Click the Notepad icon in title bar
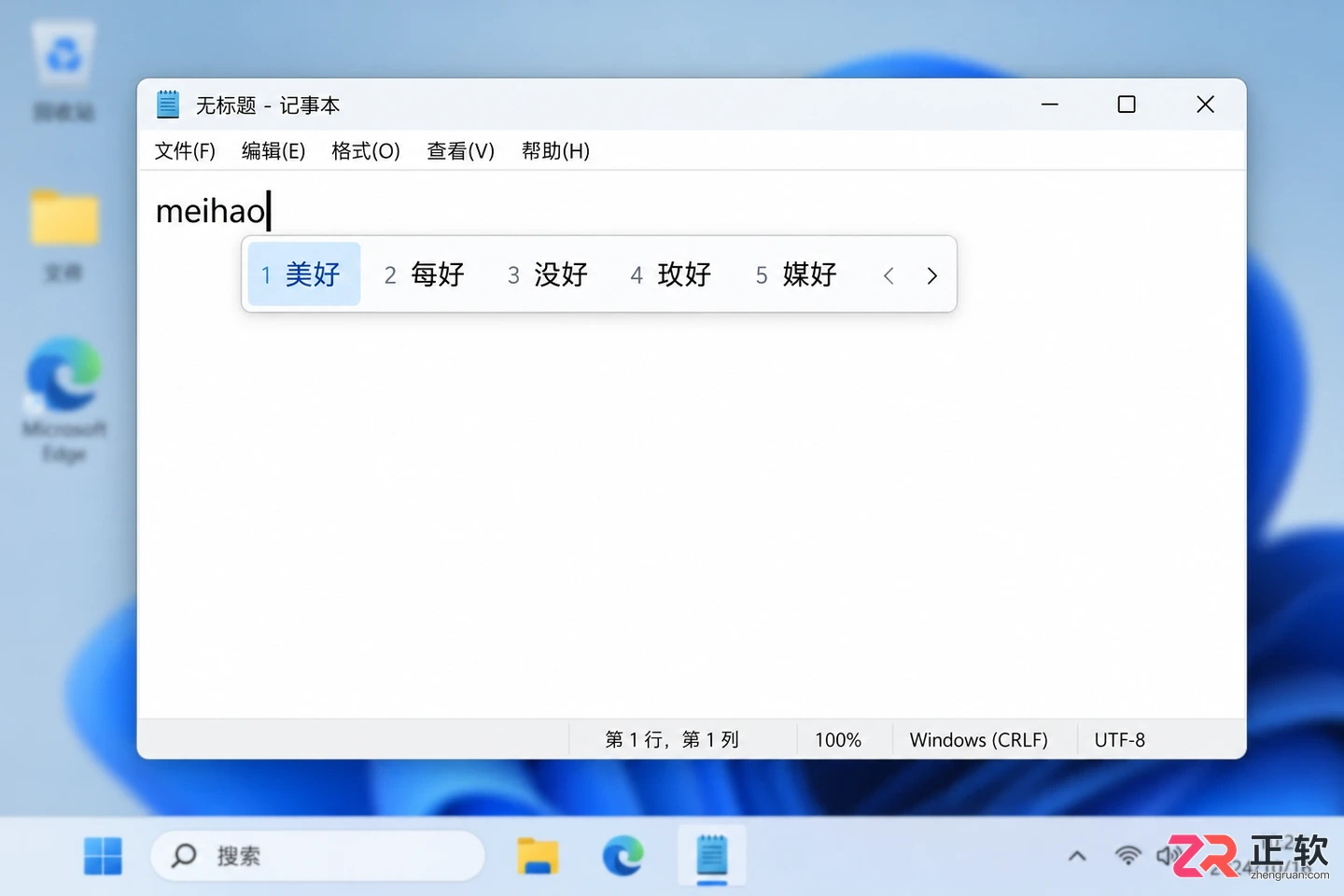This screenshot has height=896, width=1344. click(x=168, y=105)
